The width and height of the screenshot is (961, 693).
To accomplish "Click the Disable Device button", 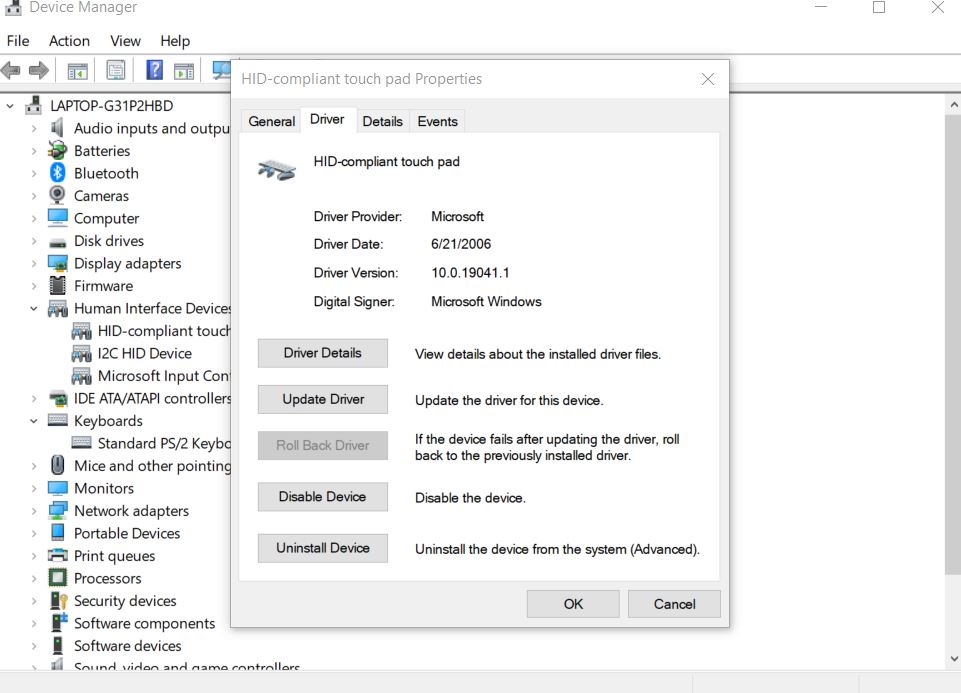I will click(x=322, y=497).
